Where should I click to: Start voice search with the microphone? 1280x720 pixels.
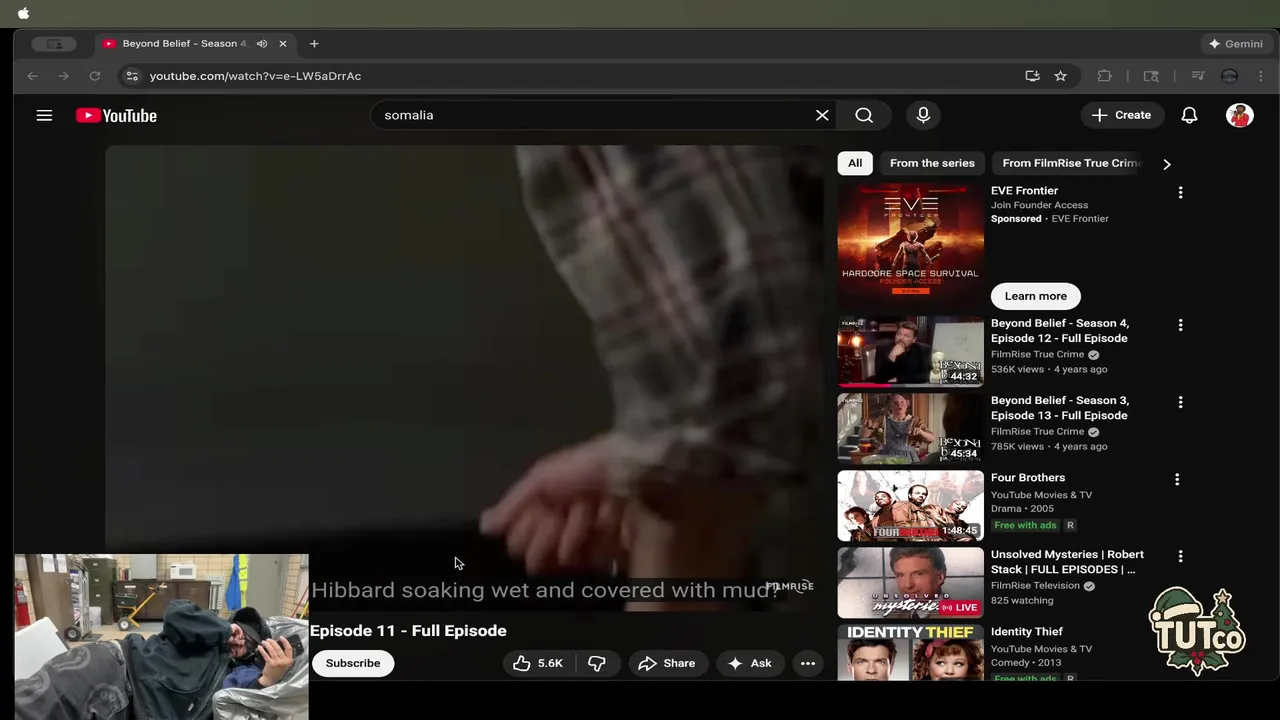pyautogui.click(x=923, y=115)
